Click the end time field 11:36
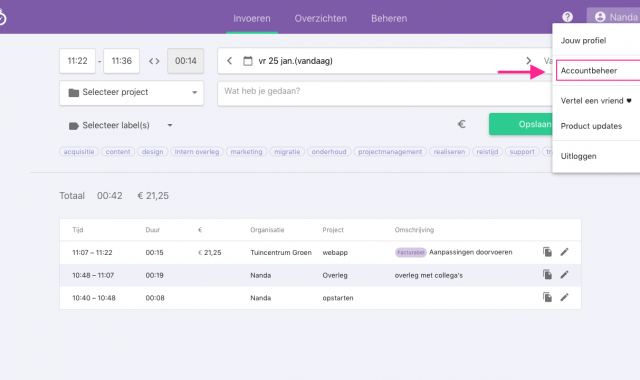Image resolution: width=640 pixels, height=380 pixels. tap(122, 61)
